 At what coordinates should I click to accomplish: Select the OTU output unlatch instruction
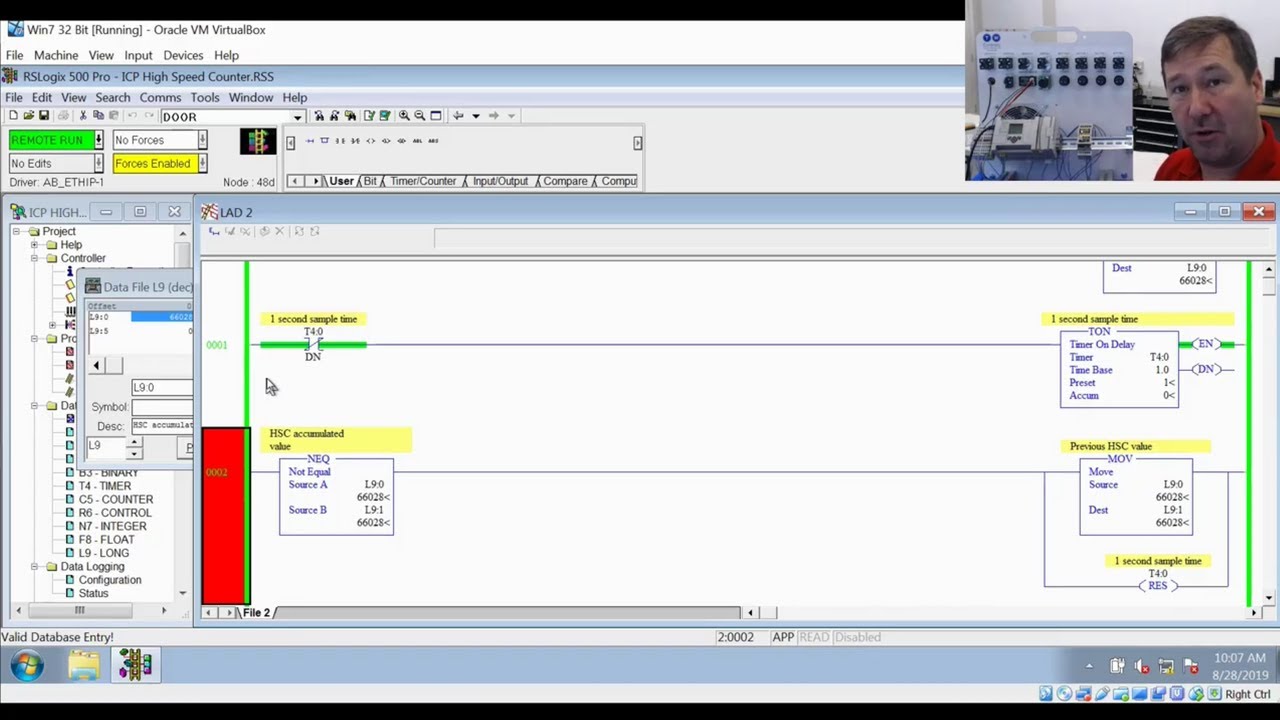point(402,141)
